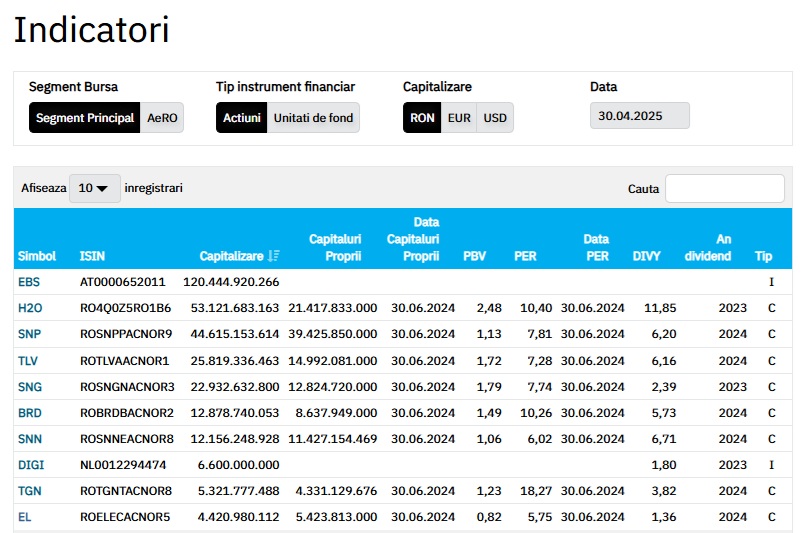Set capitalization currency to USD
803x533 pixels.
pos(495,118)
